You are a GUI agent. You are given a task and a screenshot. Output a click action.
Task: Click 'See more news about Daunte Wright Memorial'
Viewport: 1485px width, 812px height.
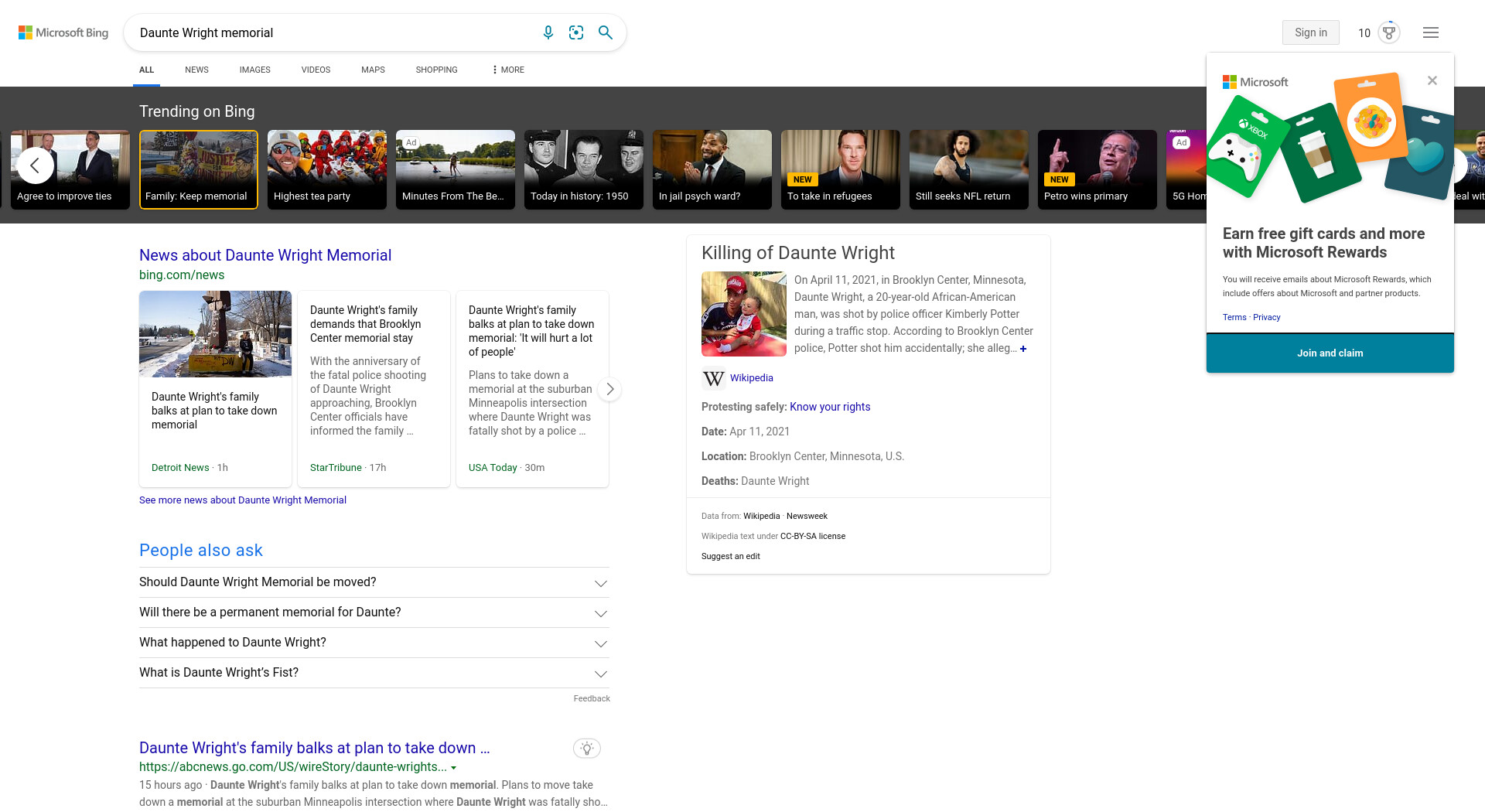(243, 500)
